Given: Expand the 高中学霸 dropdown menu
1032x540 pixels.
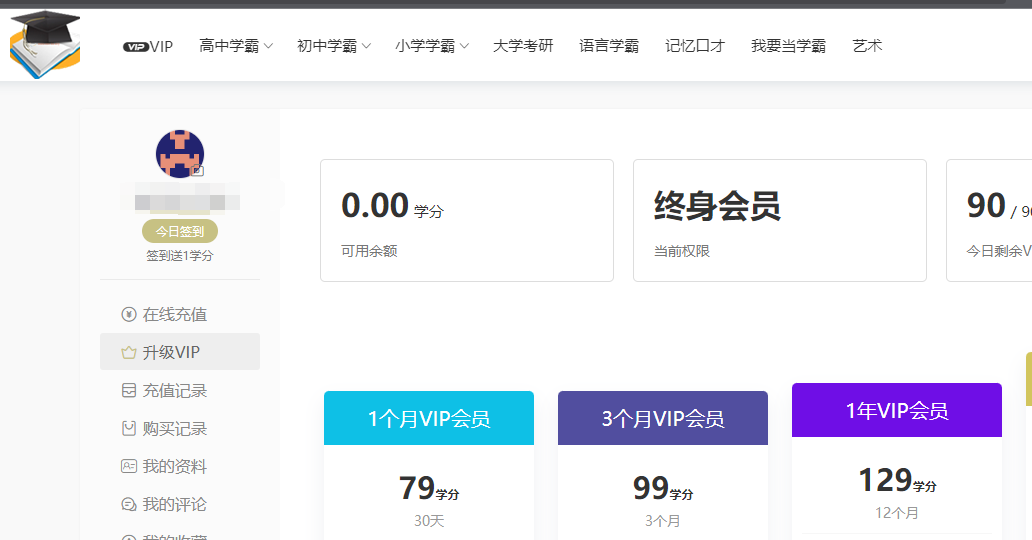Looking at the screenshot, I should (236, 46).
